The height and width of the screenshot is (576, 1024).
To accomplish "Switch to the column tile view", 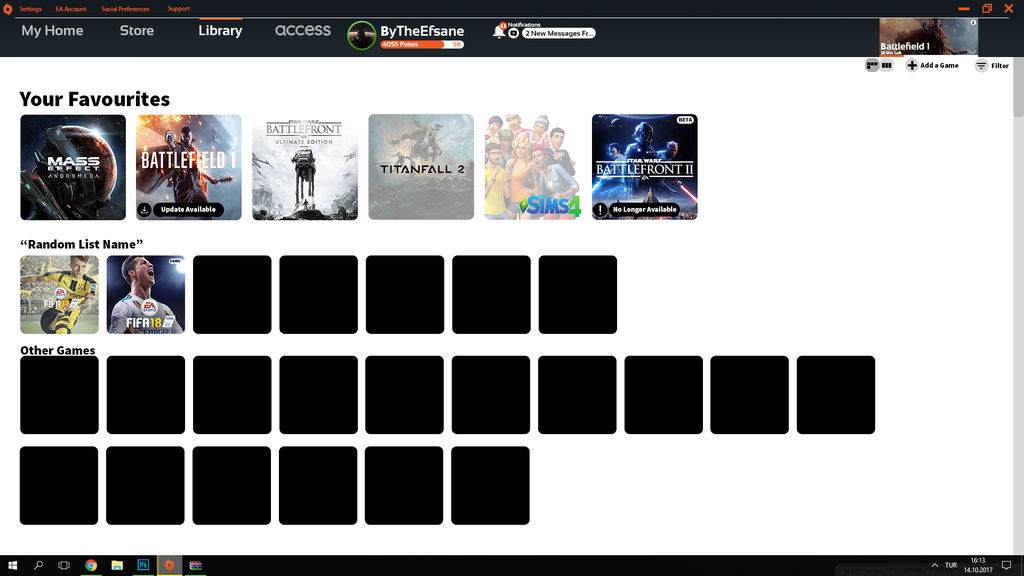I will (886, 65).
